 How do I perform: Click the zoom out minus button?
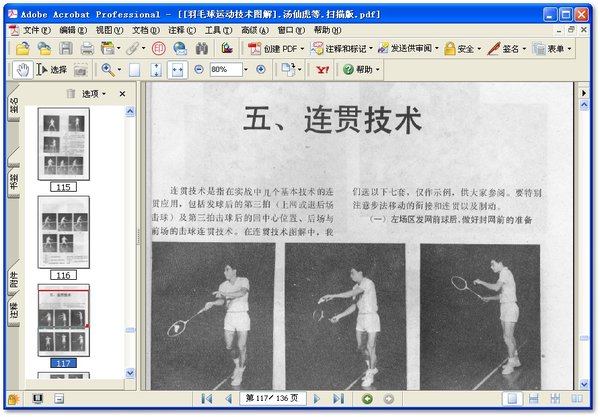pos(198,70)
